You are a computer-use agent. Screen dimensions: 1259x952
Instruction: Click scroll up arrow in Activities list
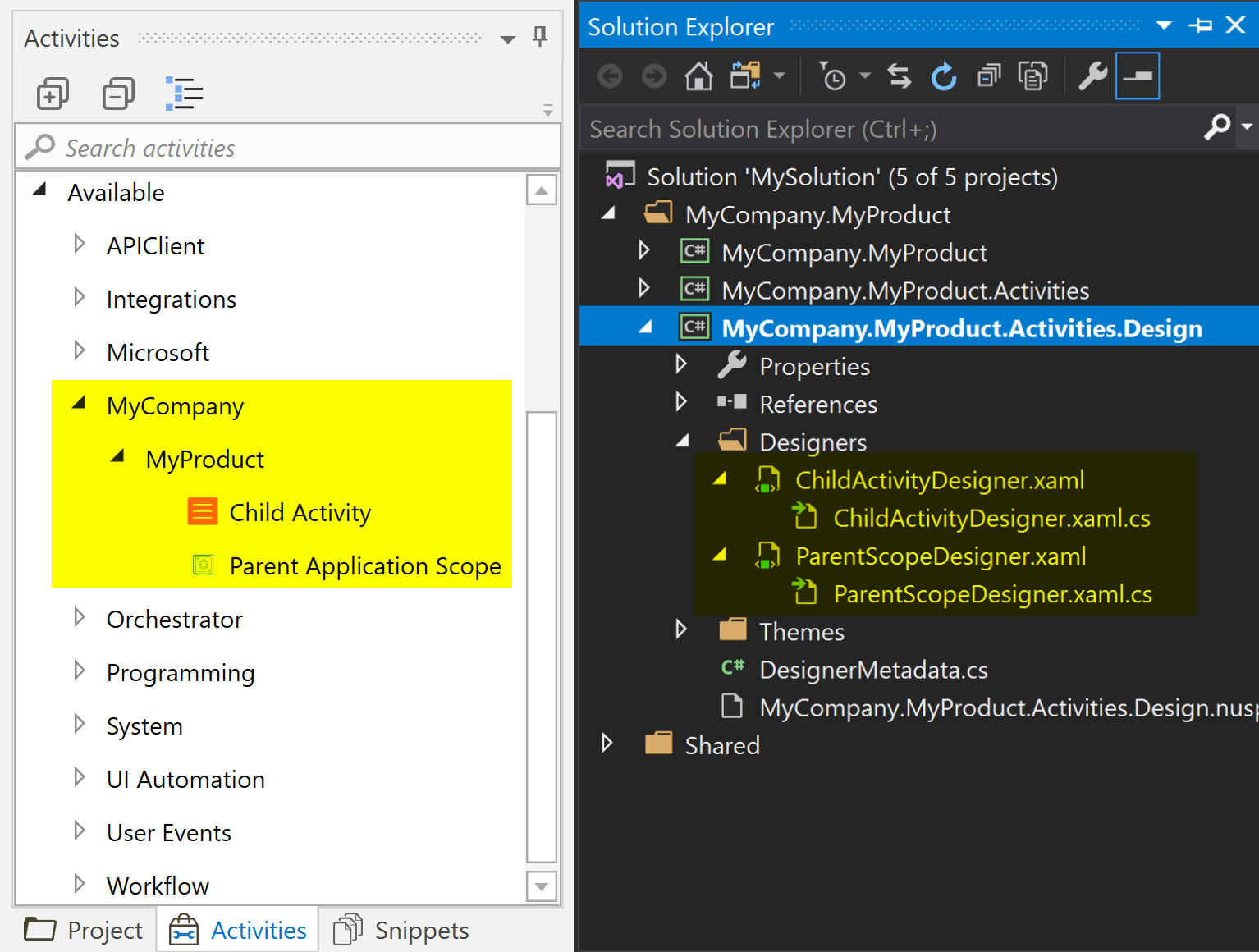click(542, 190)
